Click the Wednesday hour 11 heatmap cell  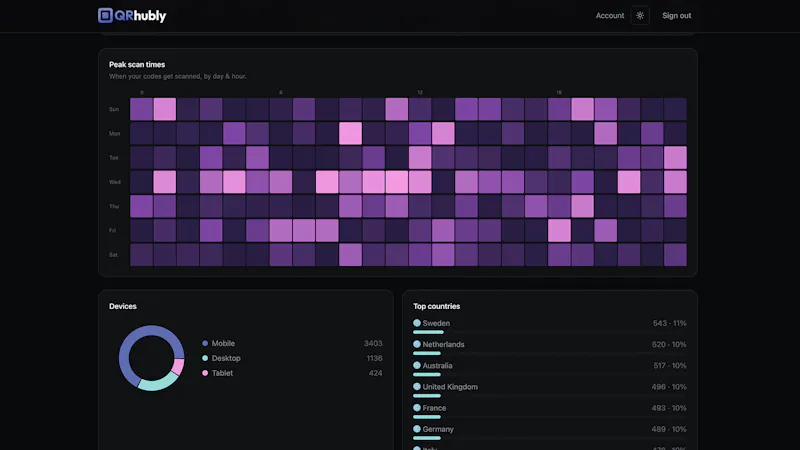[x=397, y=182]
